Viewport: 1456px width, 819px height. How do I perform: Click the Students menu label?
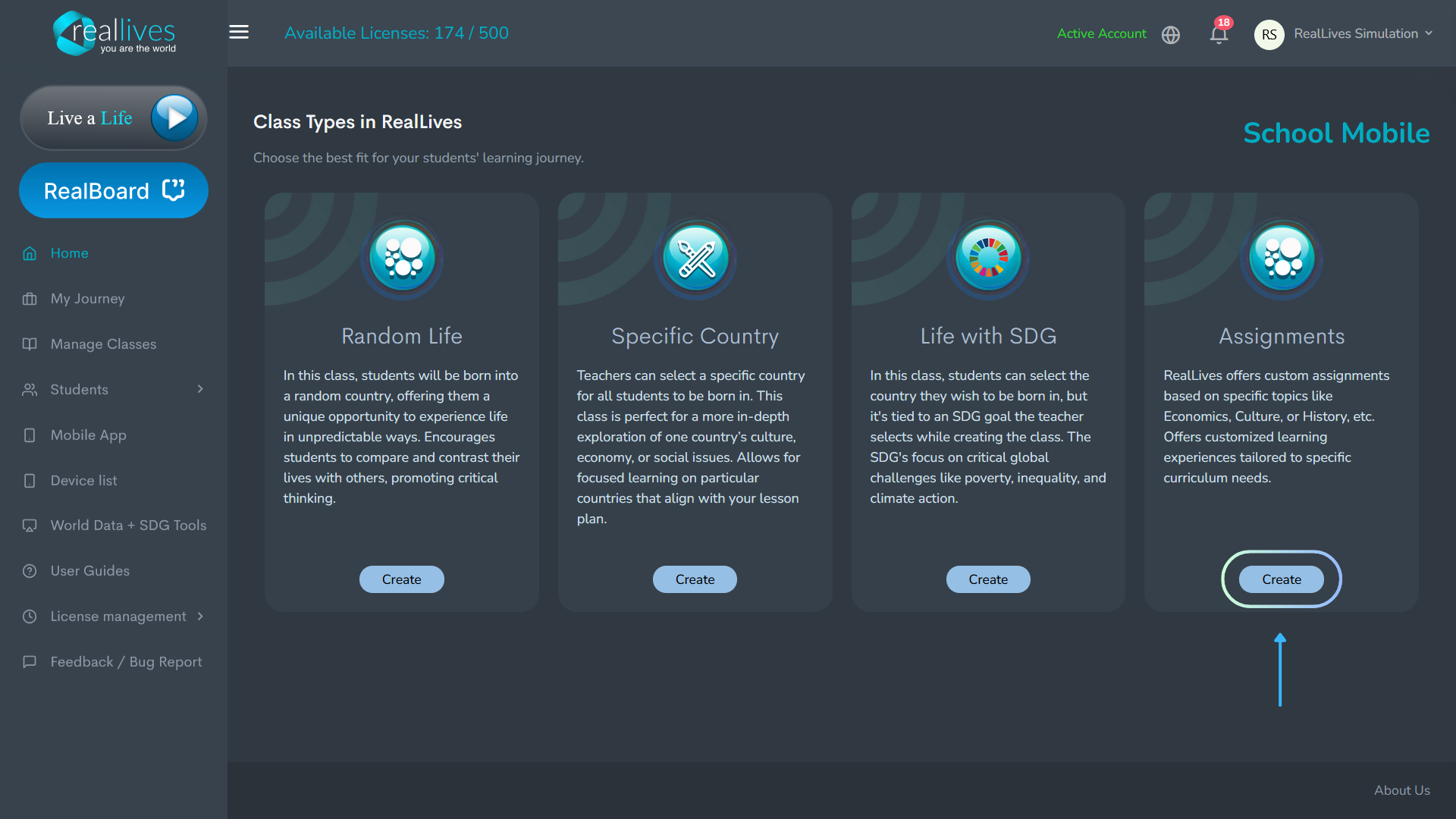[x=79, y=390]
